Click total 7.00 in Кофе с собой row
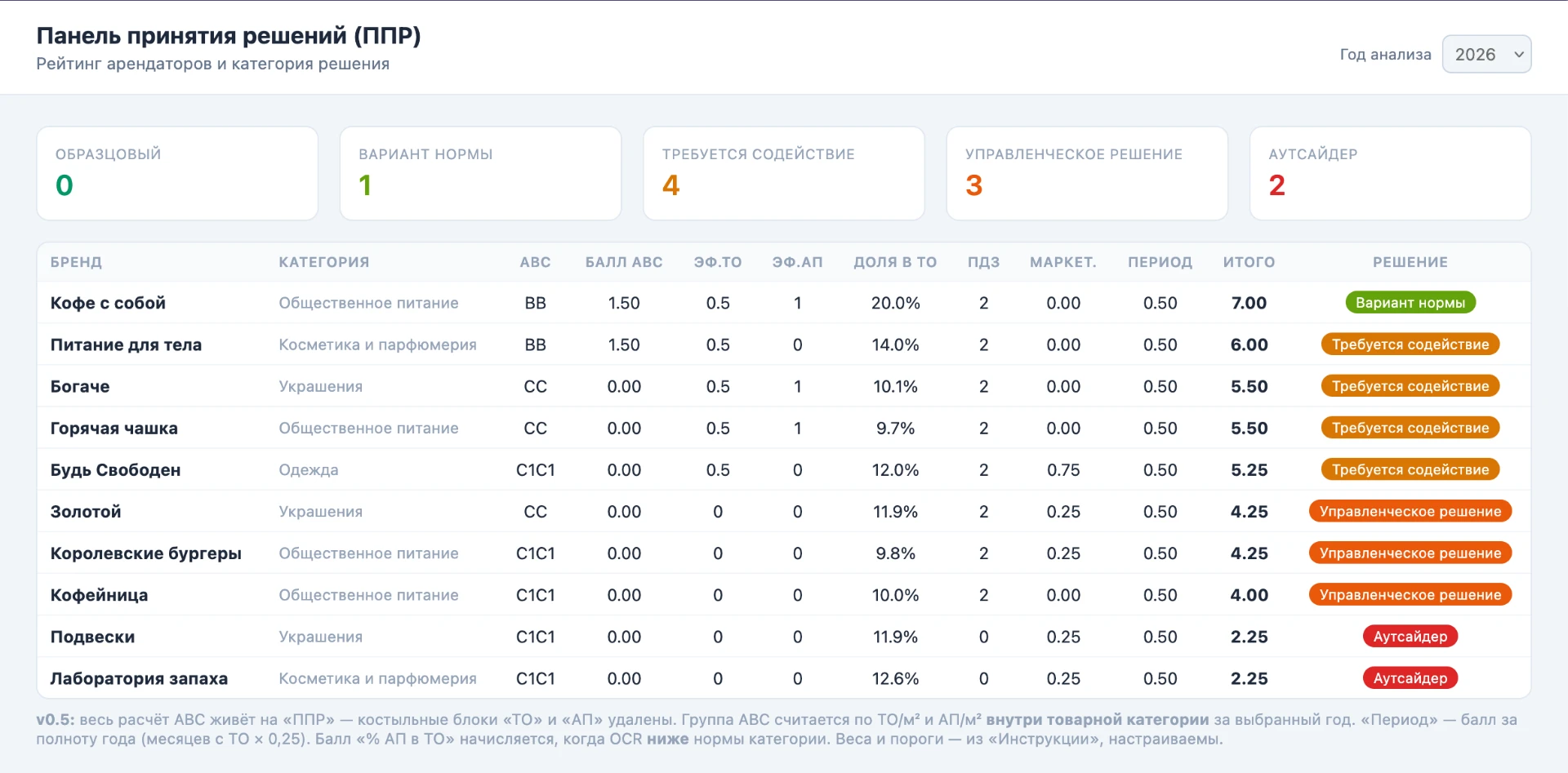The height and width of the screenshot is (773, 1568). 1249,303
